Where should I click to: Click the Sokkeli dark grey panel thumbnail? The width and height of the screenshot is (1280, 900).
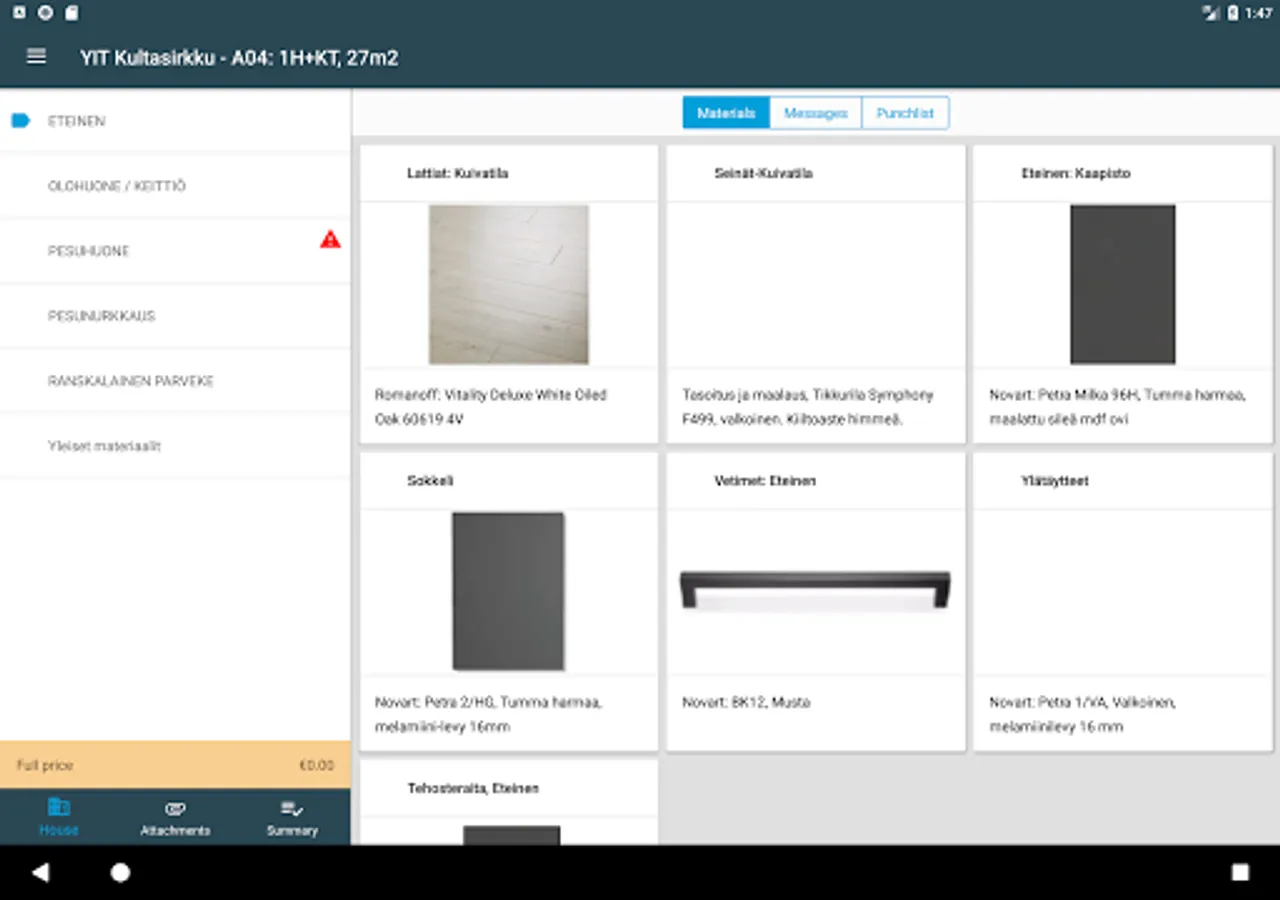click(x=508, y=592)
